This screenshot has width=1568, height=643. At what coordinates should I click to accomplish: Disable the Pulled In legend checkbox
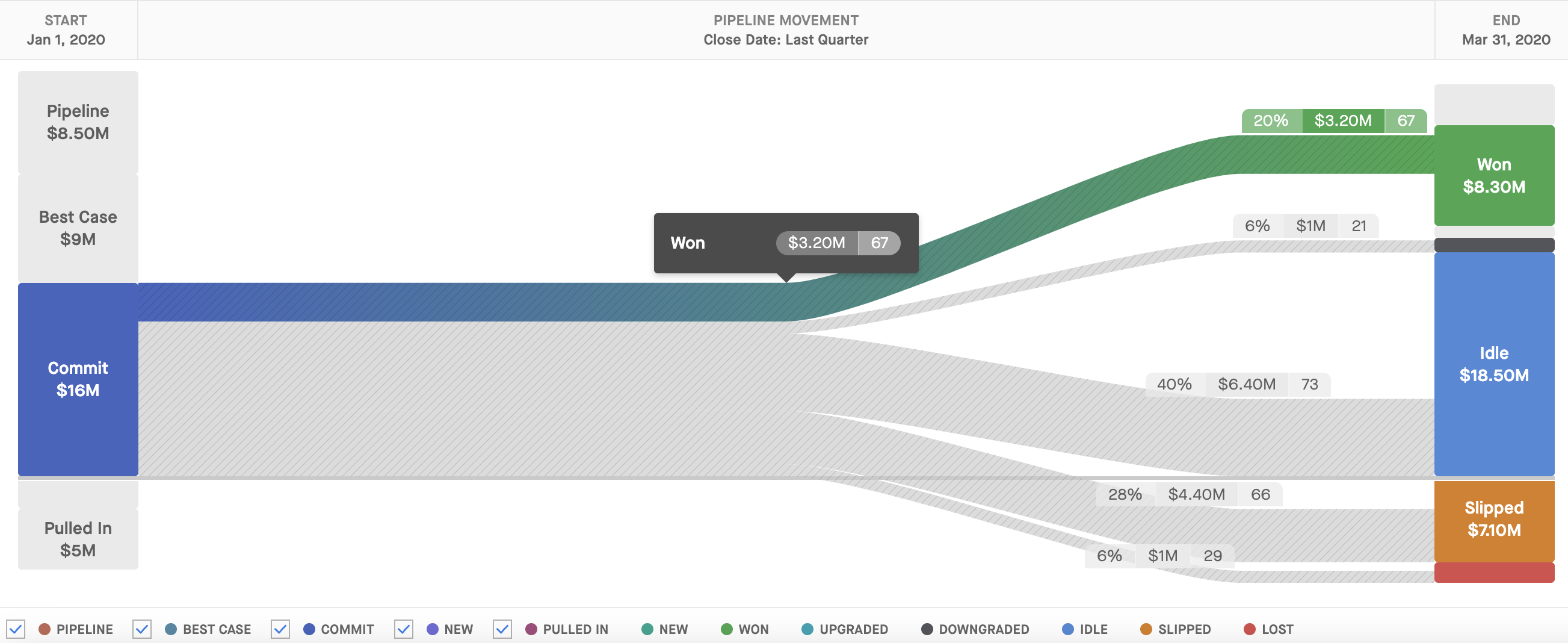(502, 629)
